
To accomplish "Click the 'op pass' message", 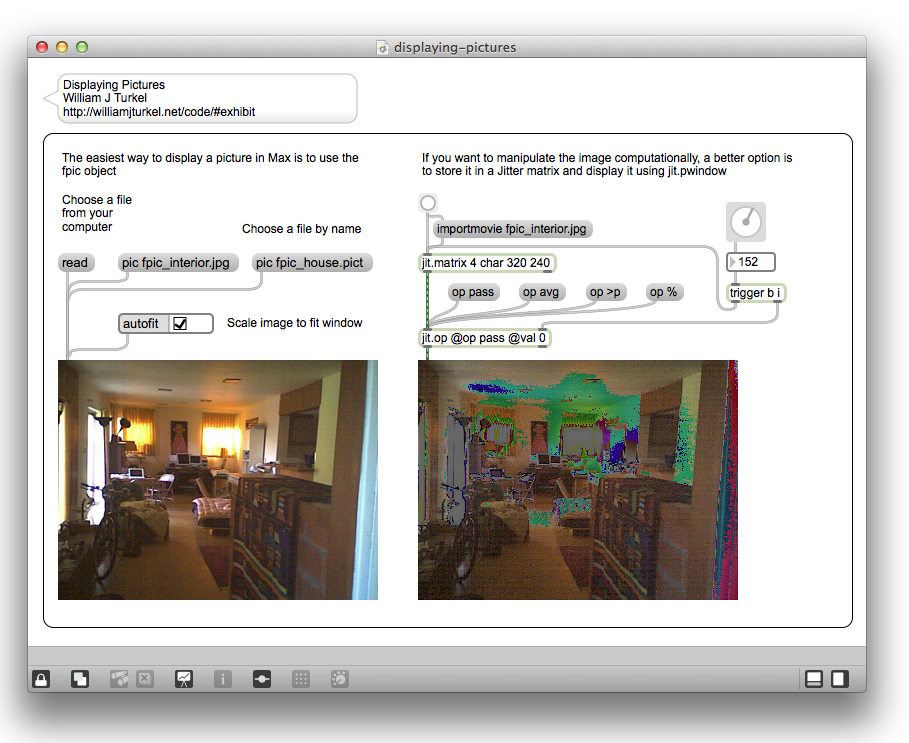I will click(x=473, y=292).
